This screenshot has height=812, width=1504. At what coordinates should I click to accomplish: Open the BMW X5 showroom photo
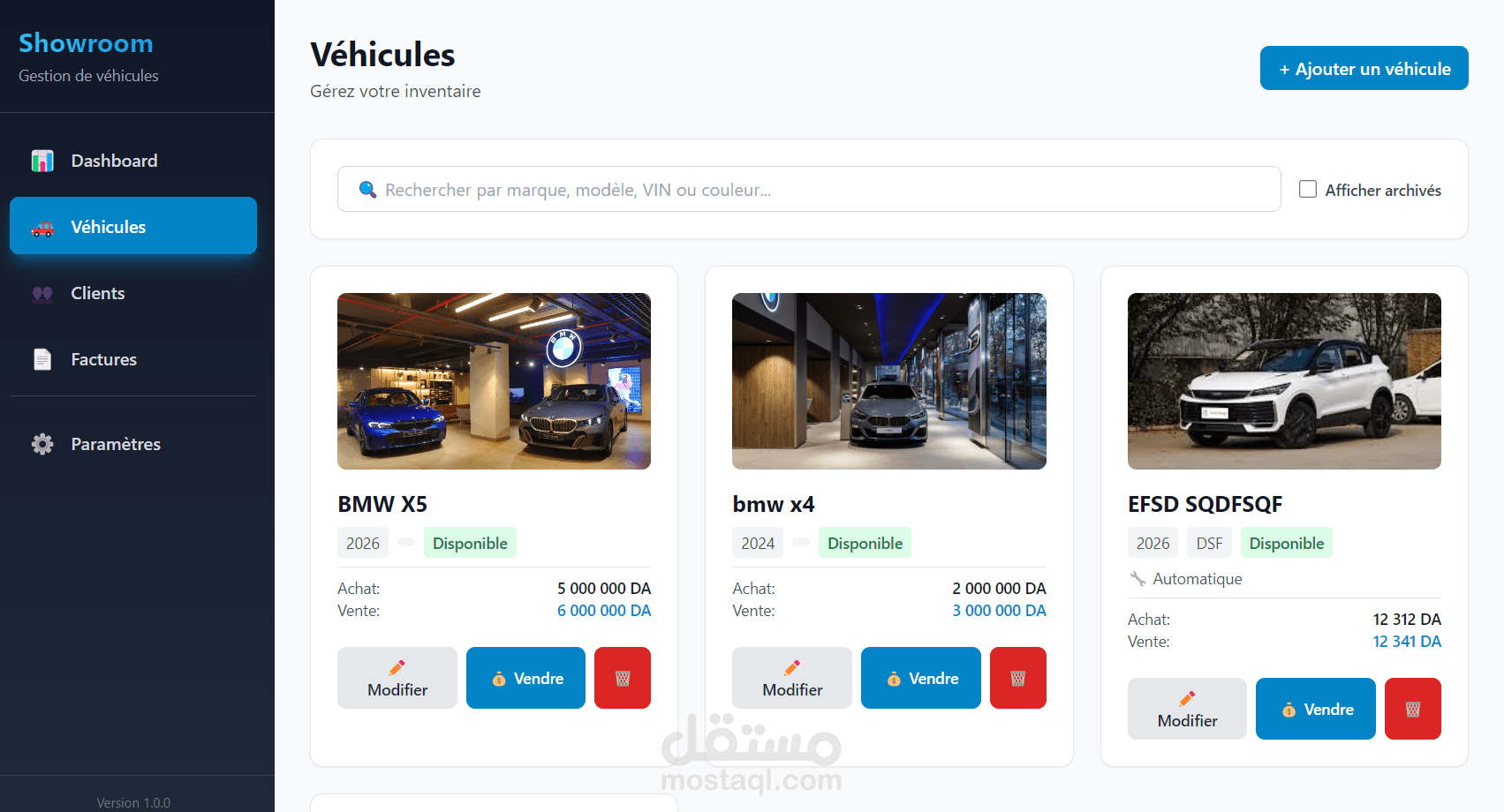click(494, 381)
